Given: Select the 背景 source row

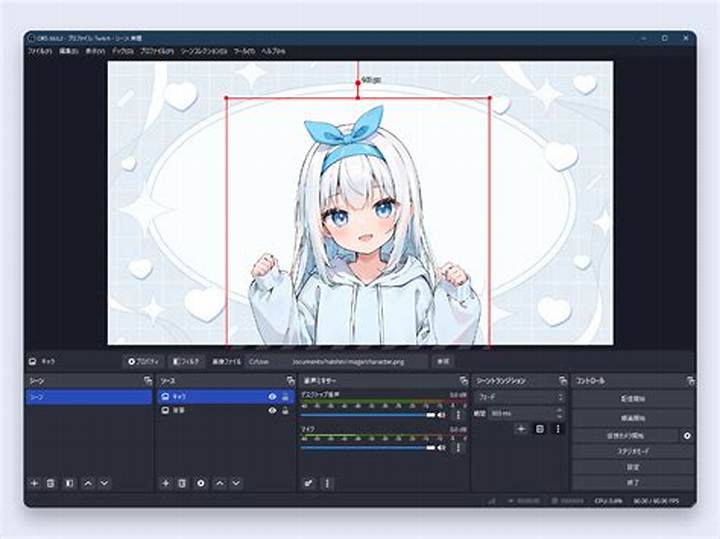Looking at the screenshot, I should coord(226,410).
